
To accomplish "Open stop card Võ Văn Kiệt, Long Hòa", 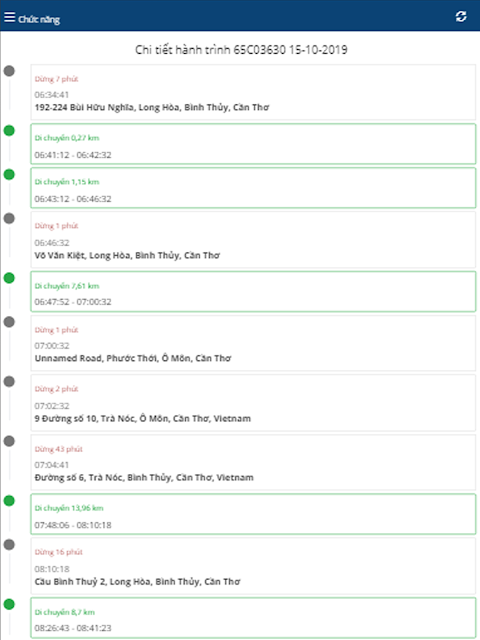I will tap(253, 240).
